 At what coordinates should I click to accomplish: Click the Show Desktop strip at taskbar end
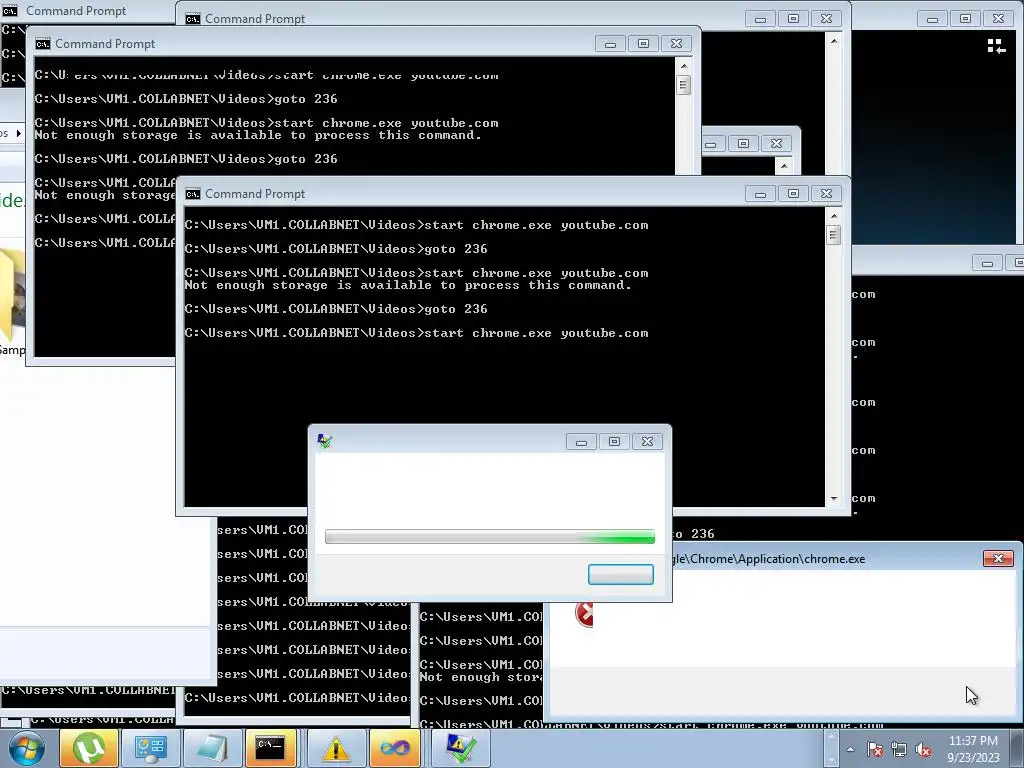(x=1019, y=748)
